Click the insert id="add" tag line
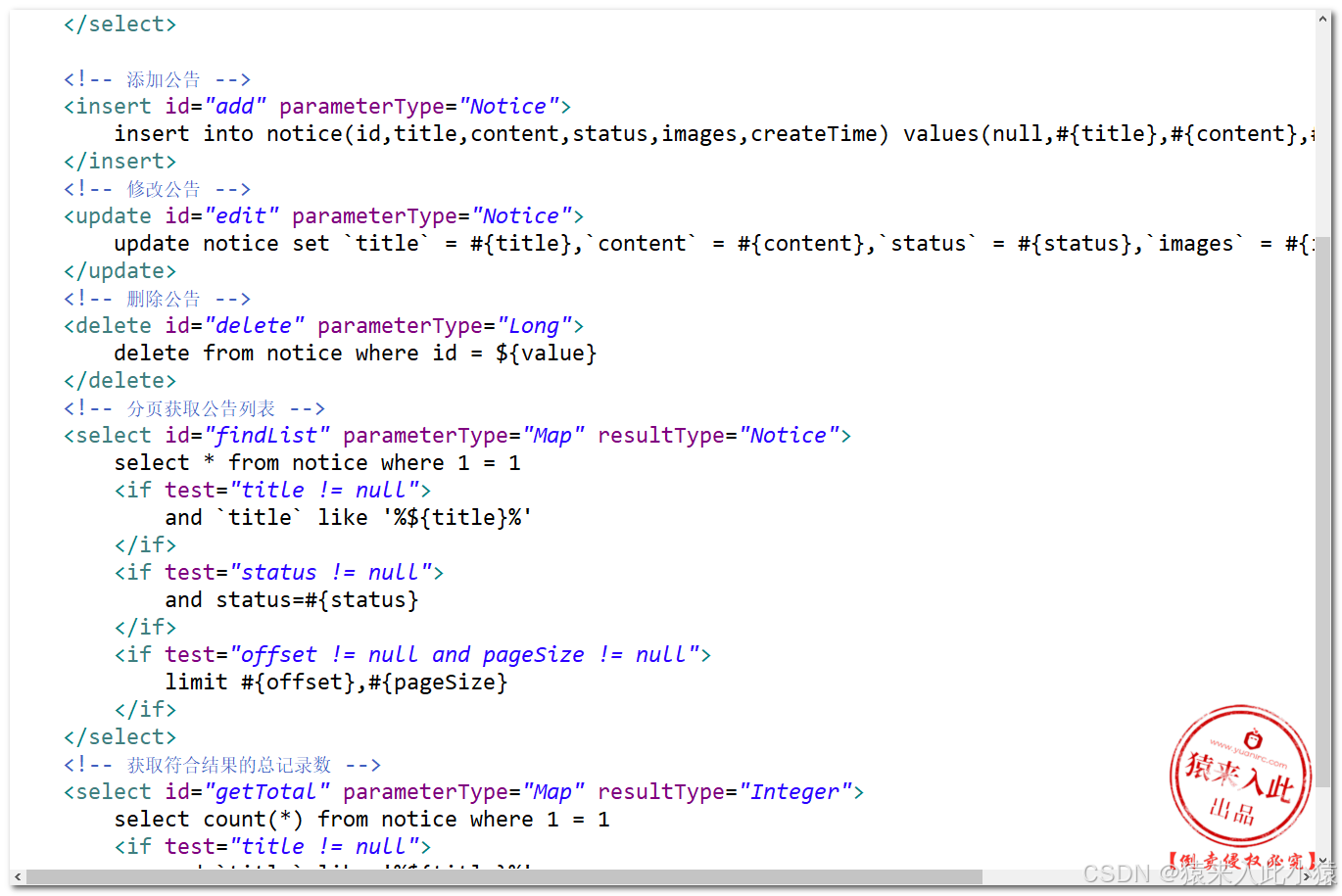This screenshot has height=896, width=1342. coord(317,107)
